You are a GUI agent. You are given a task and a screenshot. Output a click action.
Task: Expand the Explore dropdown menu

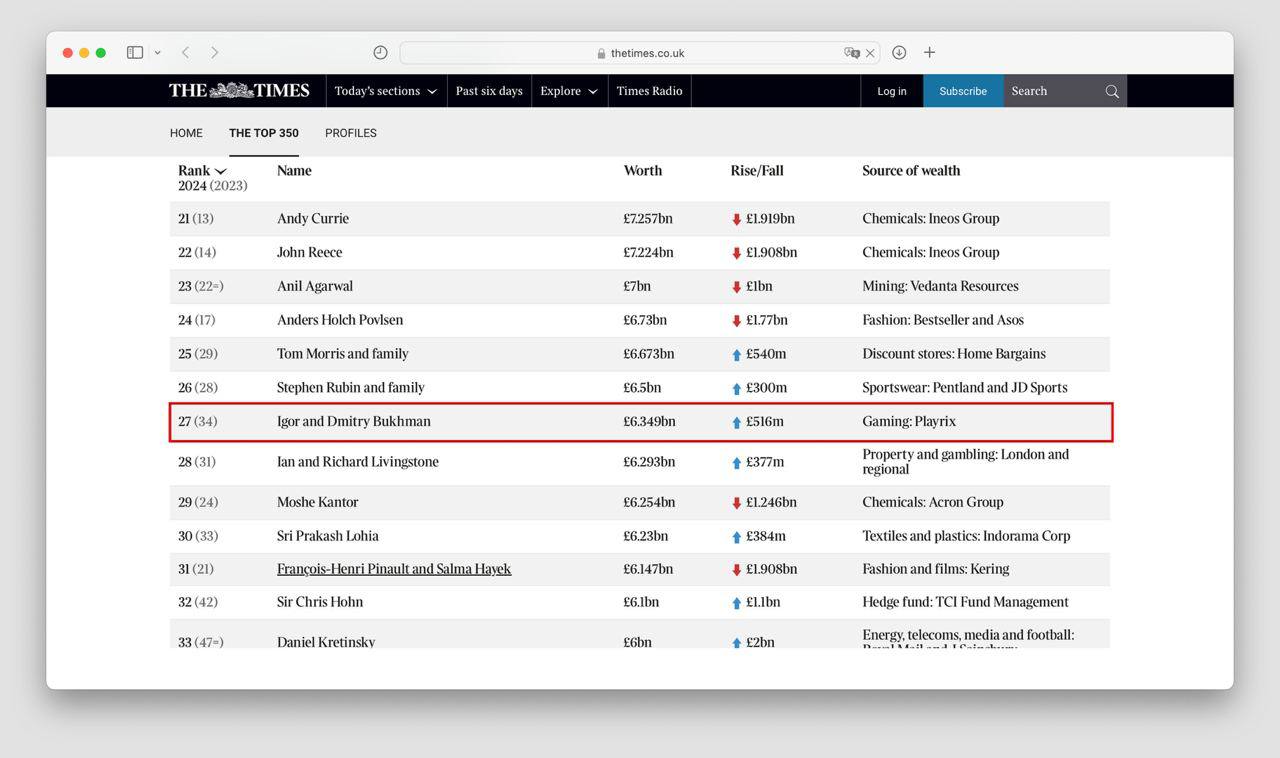pos(569,91)
